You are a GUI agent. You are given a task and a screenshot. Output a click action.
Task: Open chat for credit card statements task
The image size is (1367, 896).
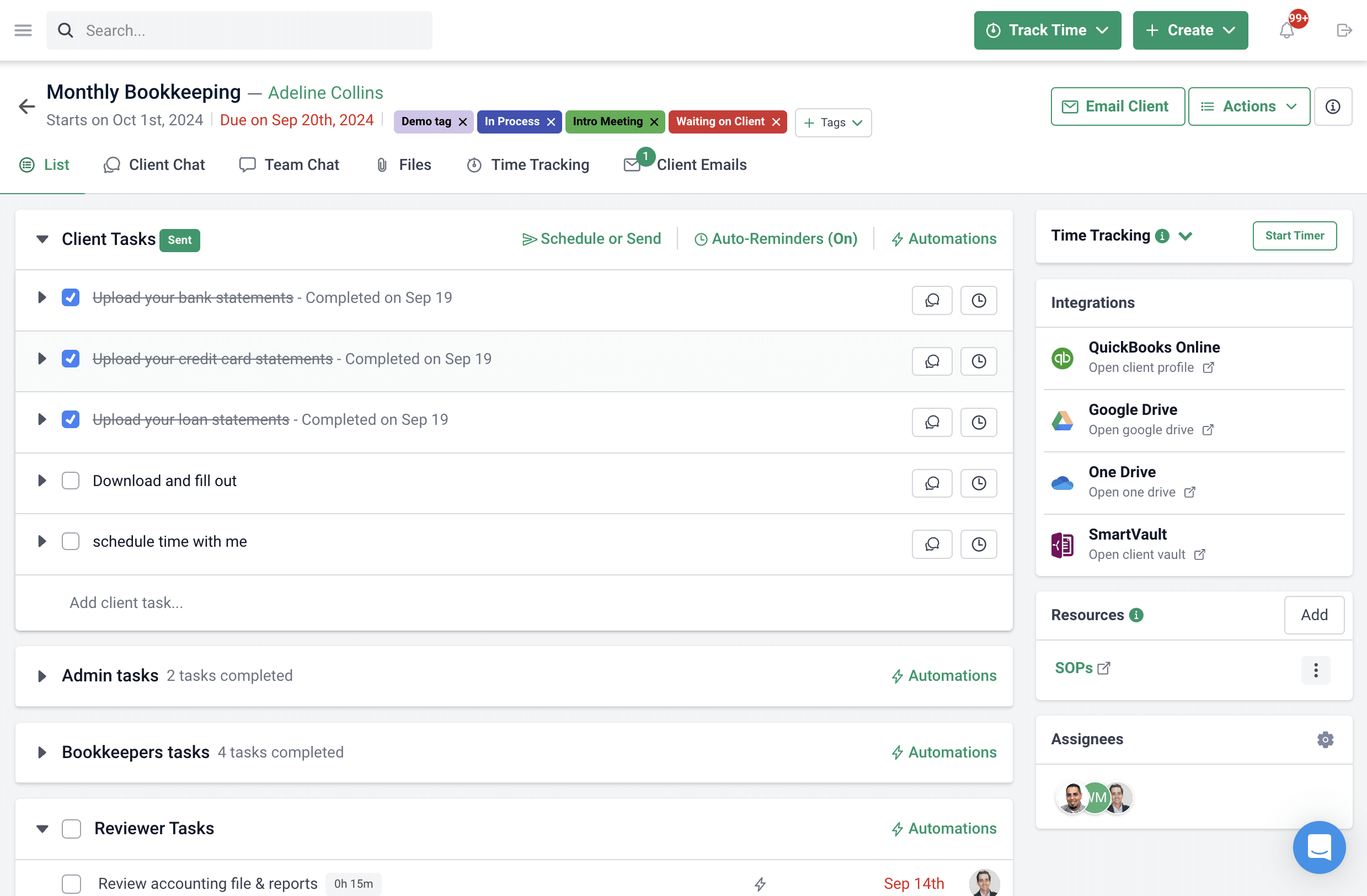932,361
